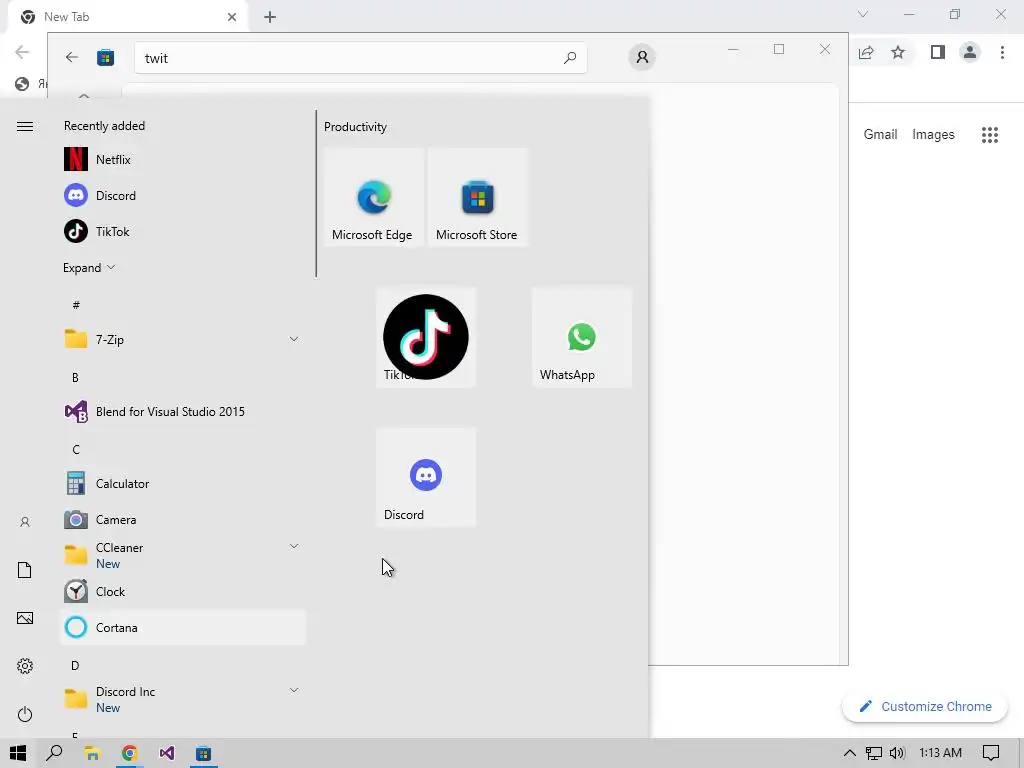Switch to Microsoft Store in taskbar
The width and height of the screenshot is (1024, 768).
click(204, 753)
